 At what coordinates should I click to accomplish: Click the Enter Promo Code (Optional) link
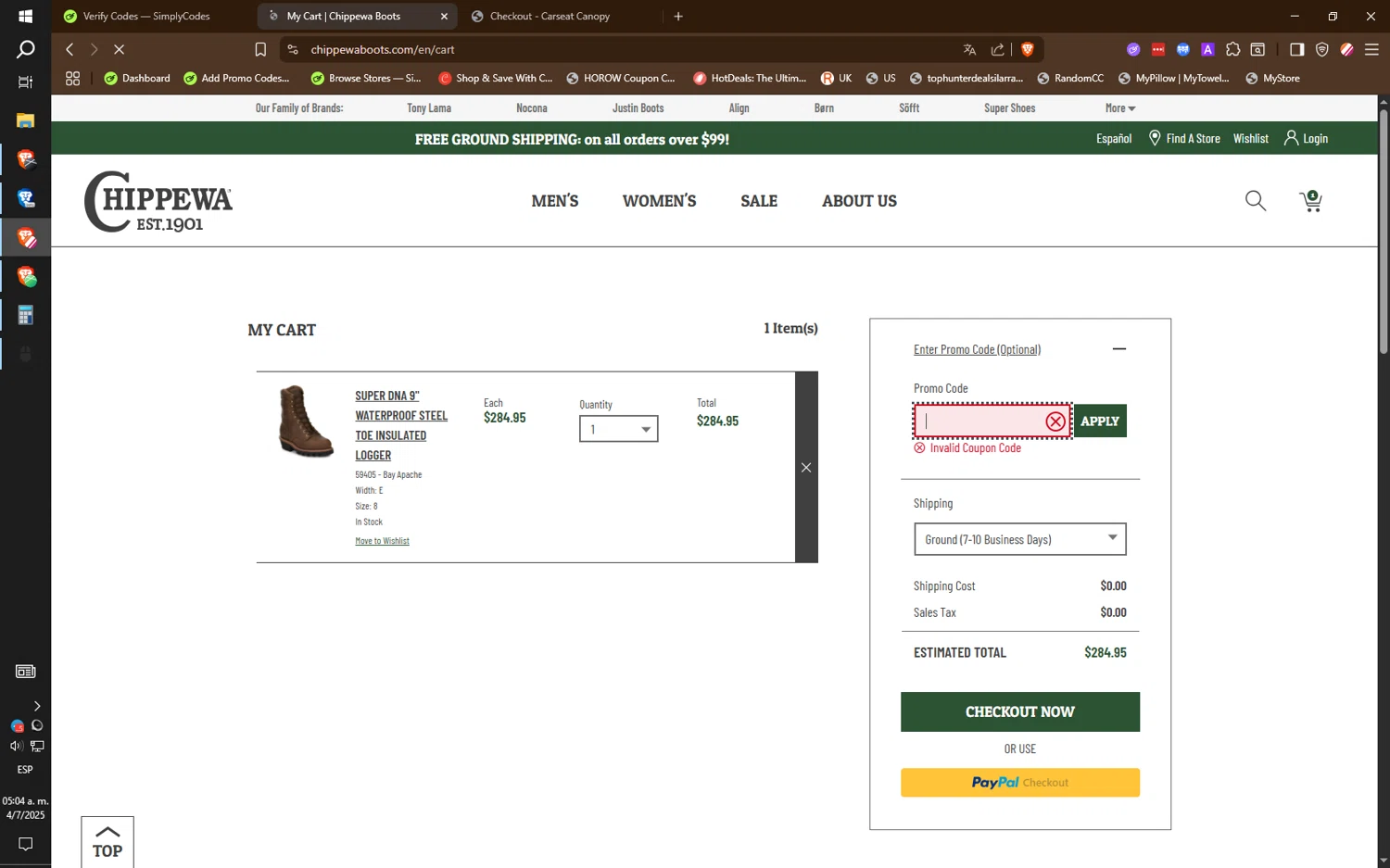point(977,349)
